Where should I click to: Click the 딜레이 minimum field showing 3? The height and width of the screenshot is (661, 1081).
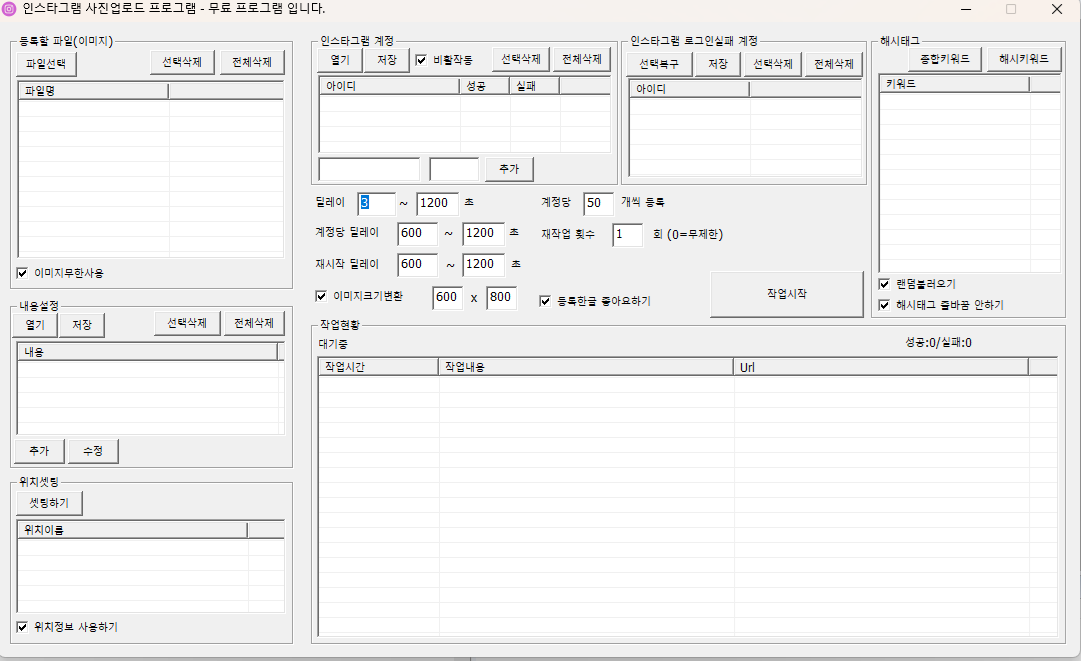point(376,203)
